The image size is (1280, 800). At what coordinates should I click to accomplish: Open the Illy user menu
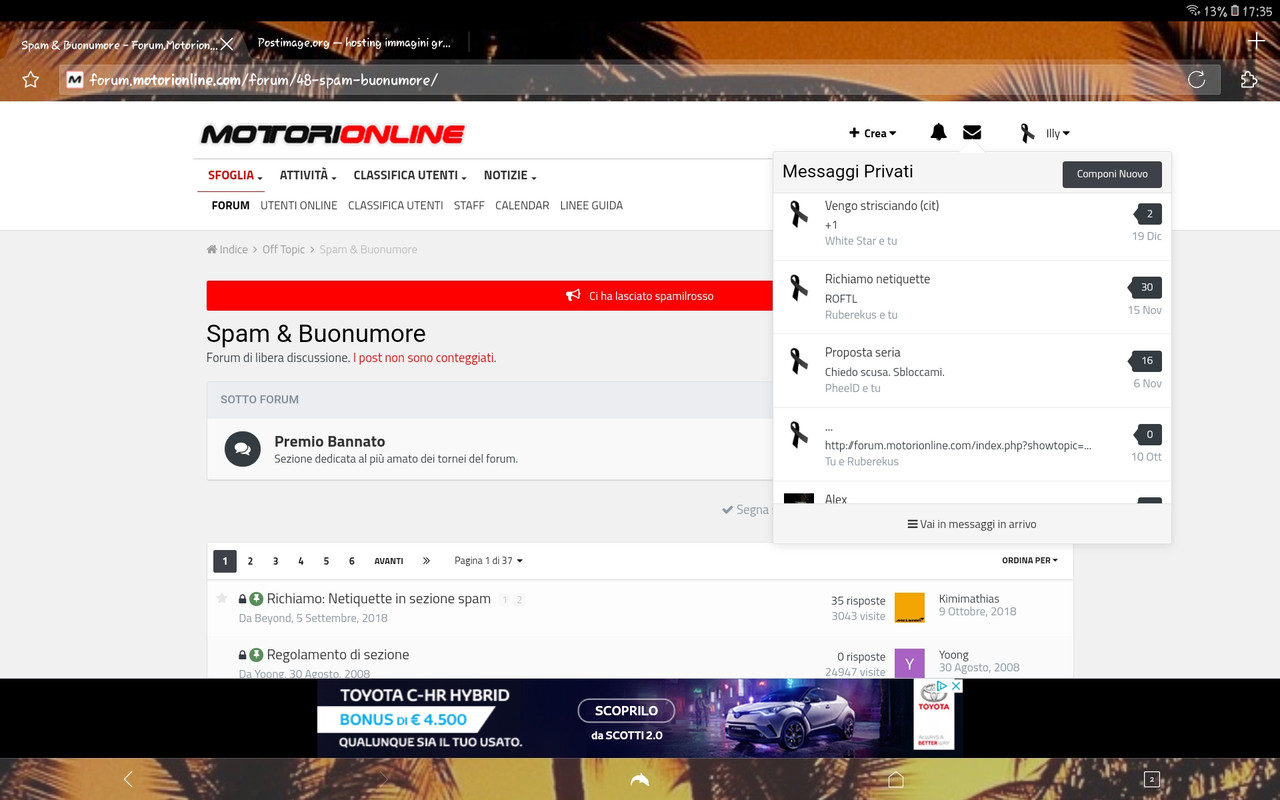pyautogui.click(x=1045, y=133)
